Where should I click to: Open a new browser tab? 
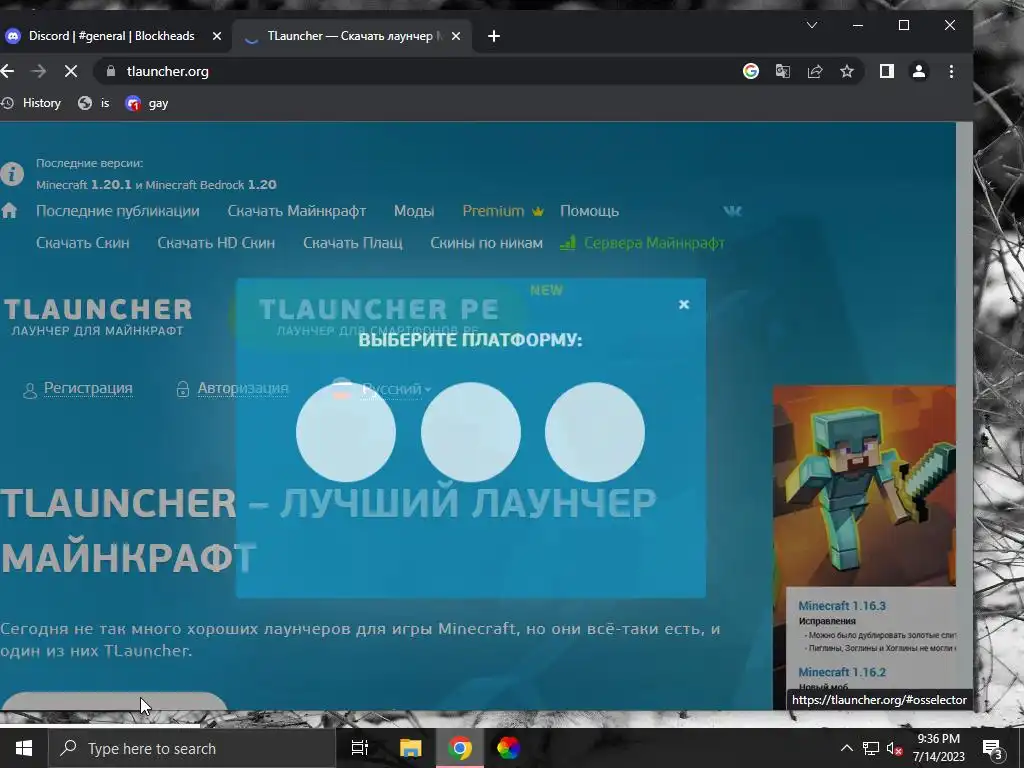(494, 37)
